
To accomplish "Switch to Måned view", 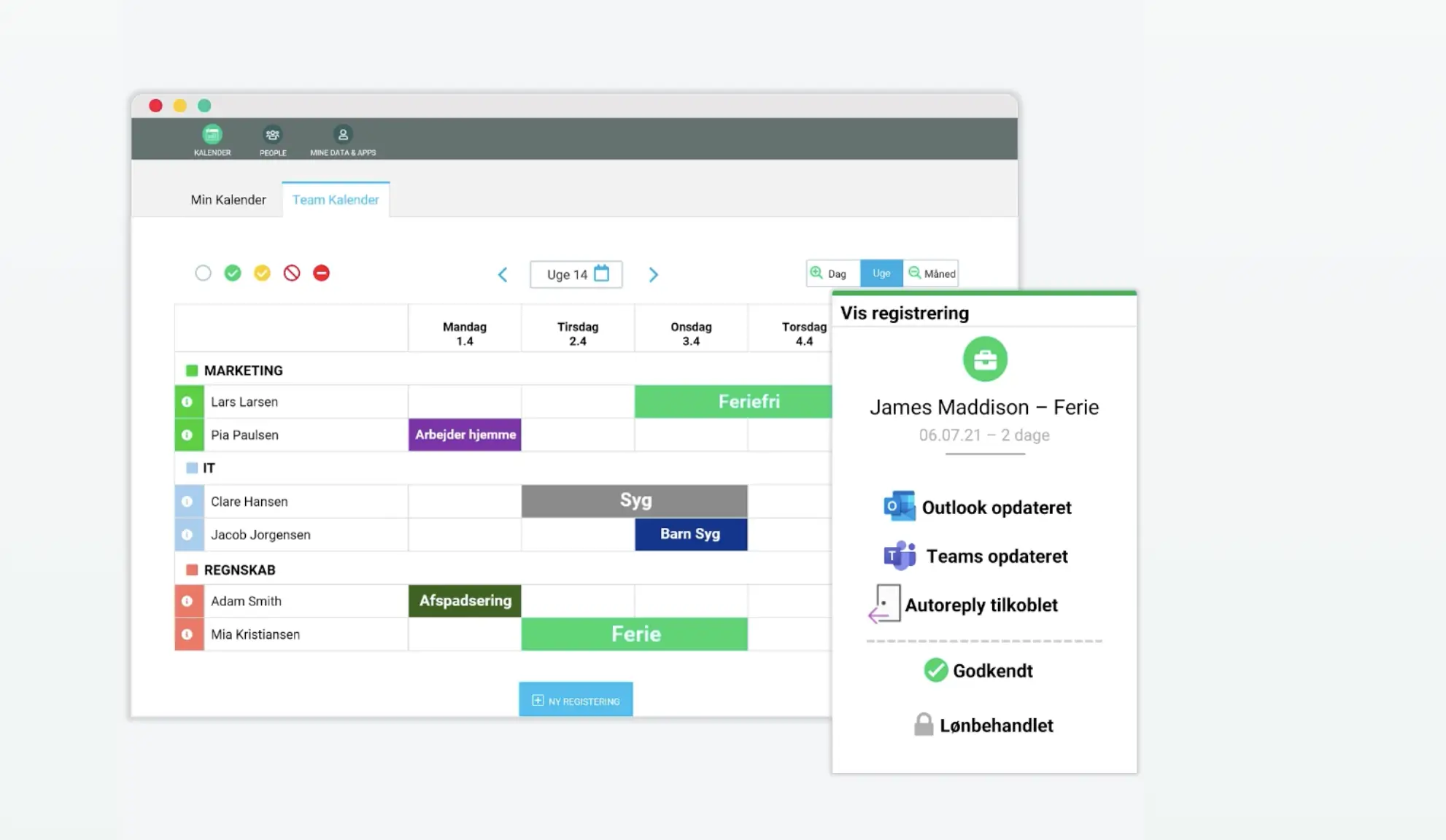I will pyautogui.click(x=931, y=273).
